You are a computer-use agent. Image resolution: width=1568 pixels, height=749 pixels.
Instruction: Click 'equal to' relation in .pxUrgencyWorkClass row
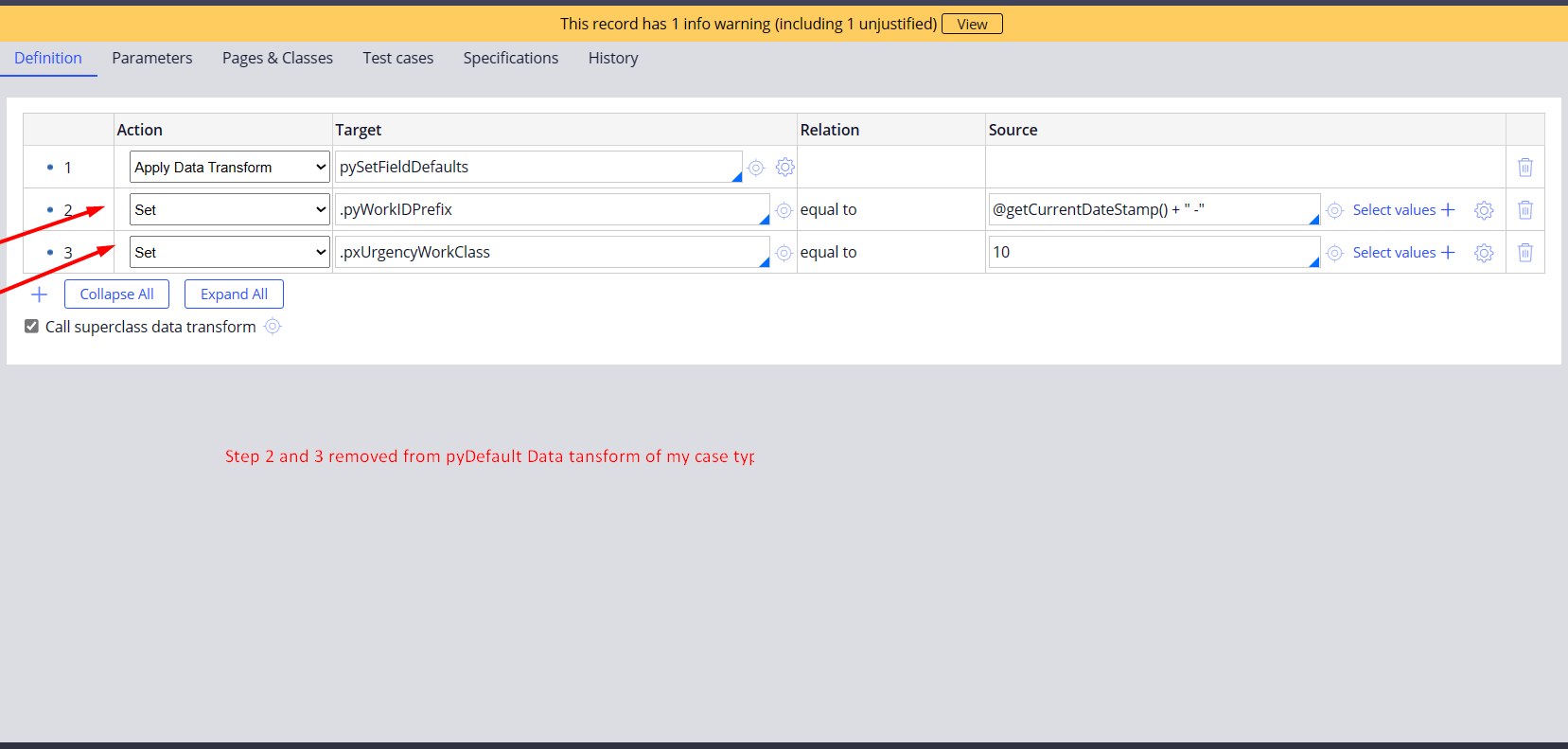tap(828, 253)
